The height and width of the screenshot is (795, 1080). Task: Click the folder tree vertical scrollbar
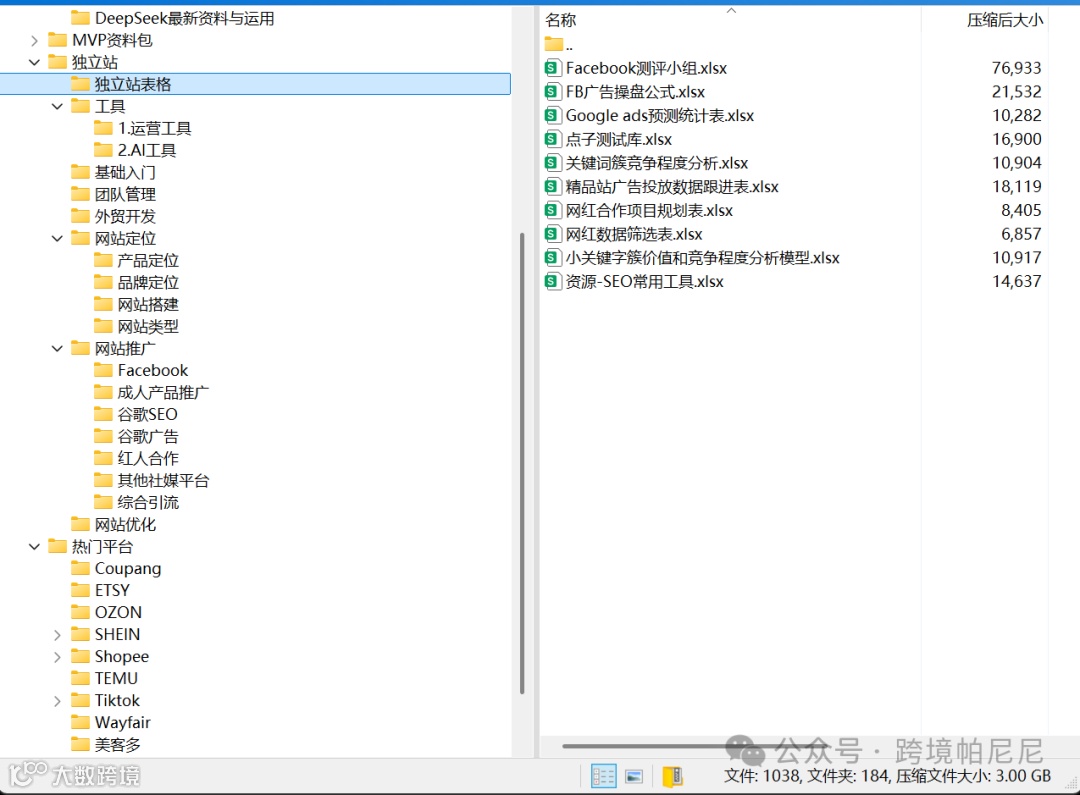click(x=522, y=463)
